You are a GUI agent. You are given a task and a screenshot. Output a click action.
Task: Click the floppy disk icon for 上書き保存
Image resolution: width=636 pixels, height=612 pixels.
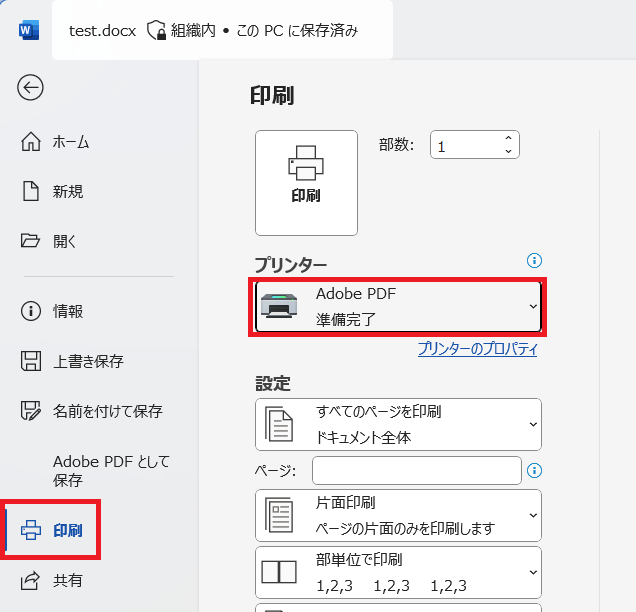31,361
